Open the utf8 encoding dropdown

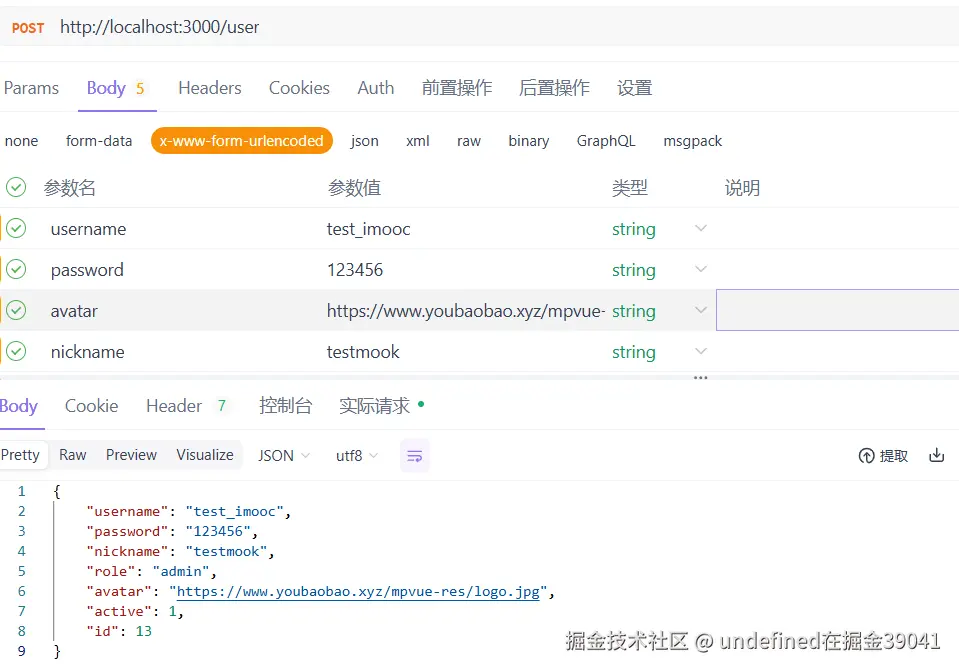point(357,456)
